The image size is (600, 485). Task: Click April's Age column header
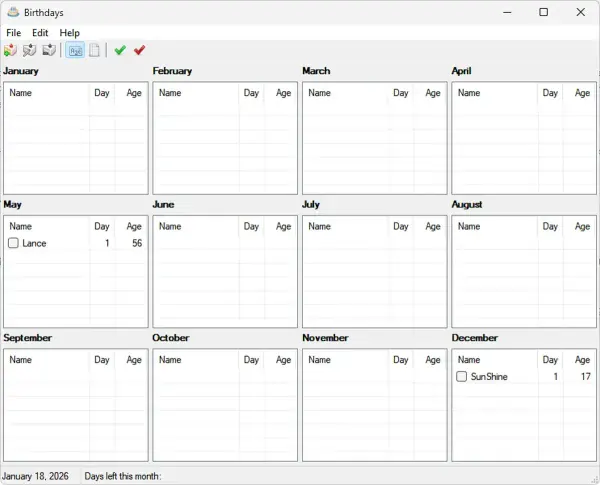click(580, 93)
